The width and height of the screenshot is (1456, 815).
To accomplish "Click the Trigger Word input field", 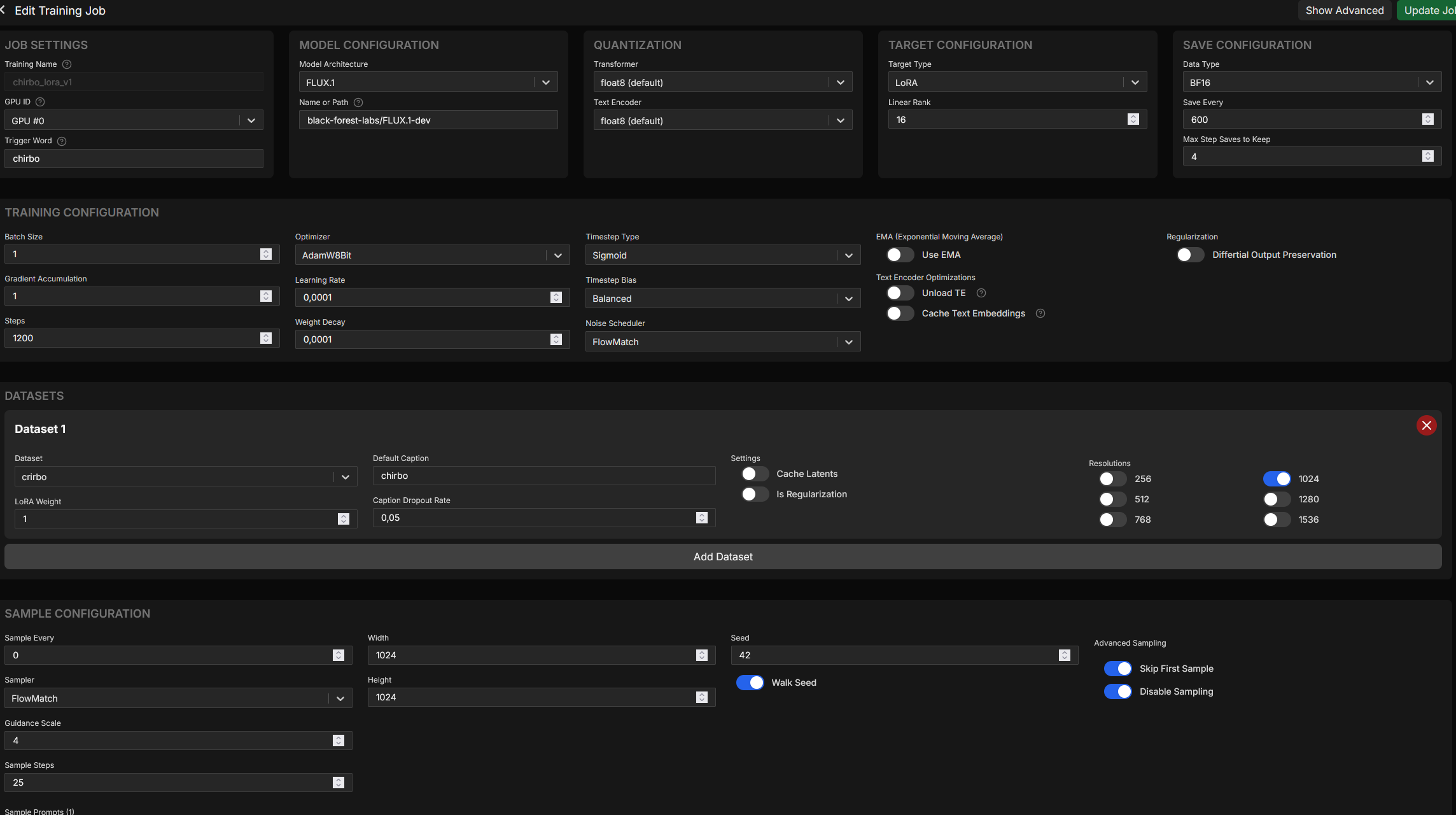I will point(134,159).
